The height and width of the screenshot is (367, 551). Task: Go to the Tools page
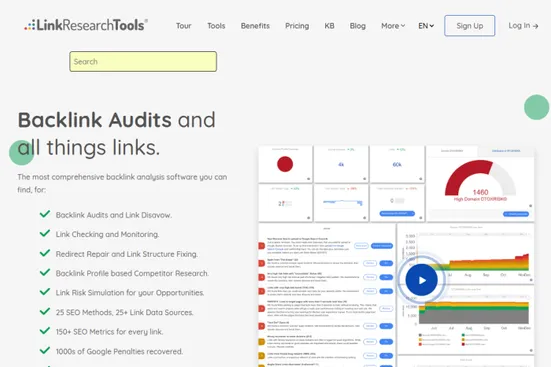(x=216, y=26)
